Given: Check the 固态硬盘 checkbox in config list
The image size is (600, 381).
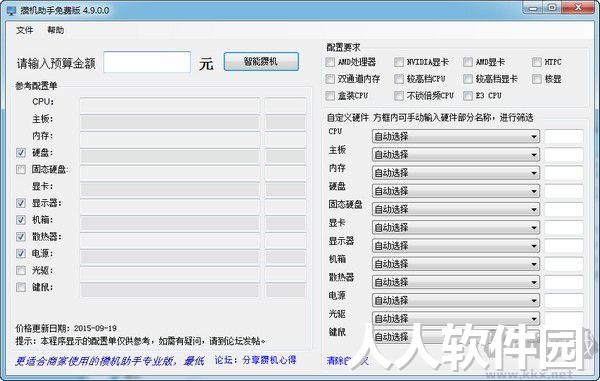Looking at the screenshot, I should coord(21,169).
